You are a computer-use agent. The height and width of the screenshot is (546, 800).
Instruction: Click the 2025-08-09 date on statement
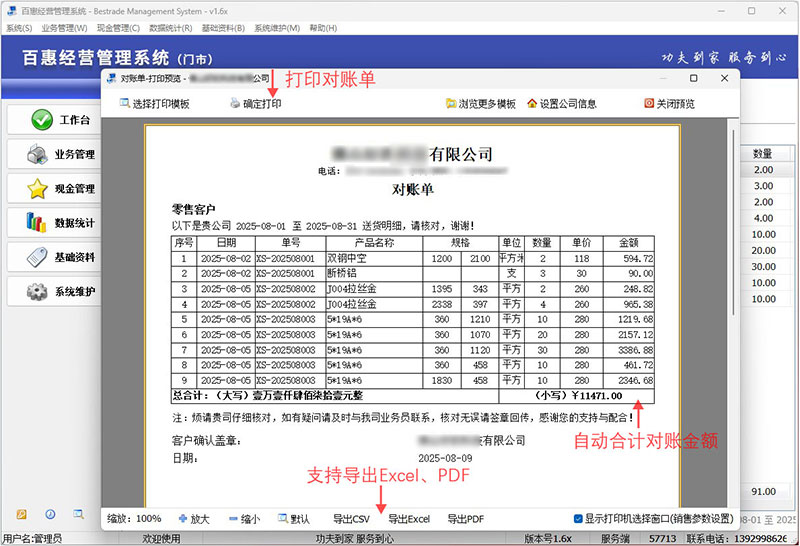coord(445,458)
